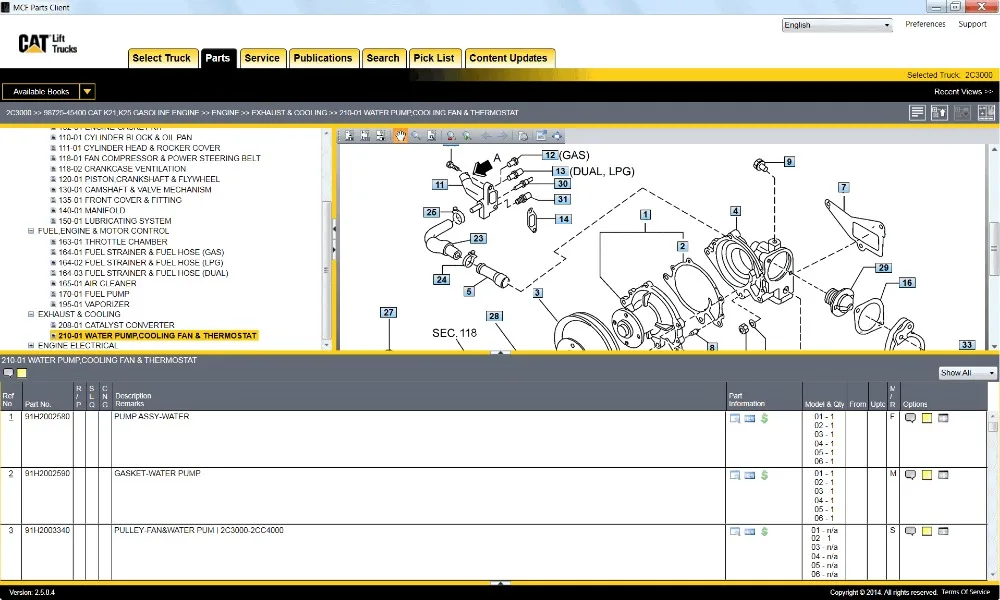This screenshot has width=1000, height=600.
Task: Add PUMP ASSY-WATER to pick list icon
Action: pos(943,418)
